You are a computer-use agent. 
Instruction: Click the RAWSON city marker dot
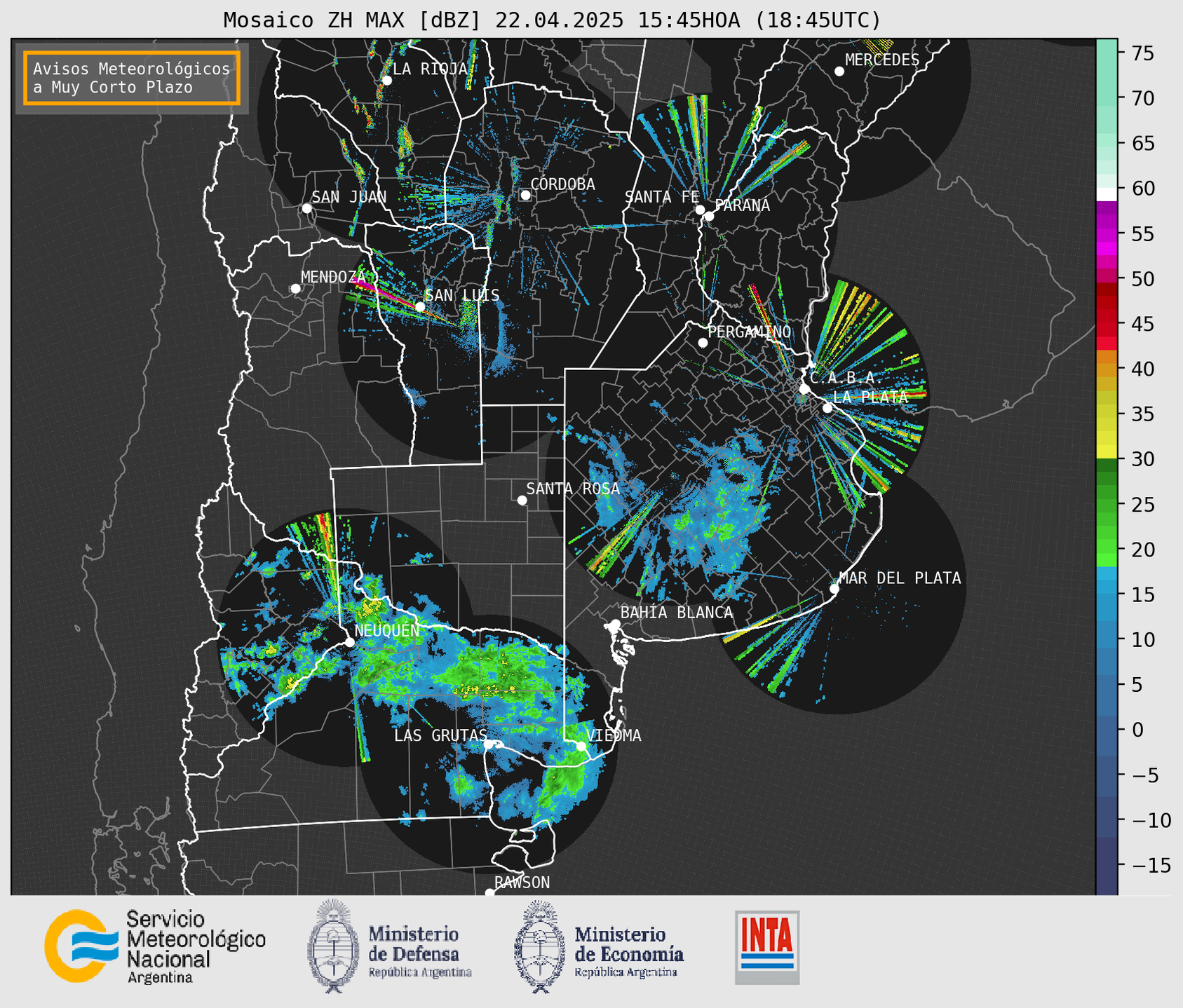click(489, 893)
